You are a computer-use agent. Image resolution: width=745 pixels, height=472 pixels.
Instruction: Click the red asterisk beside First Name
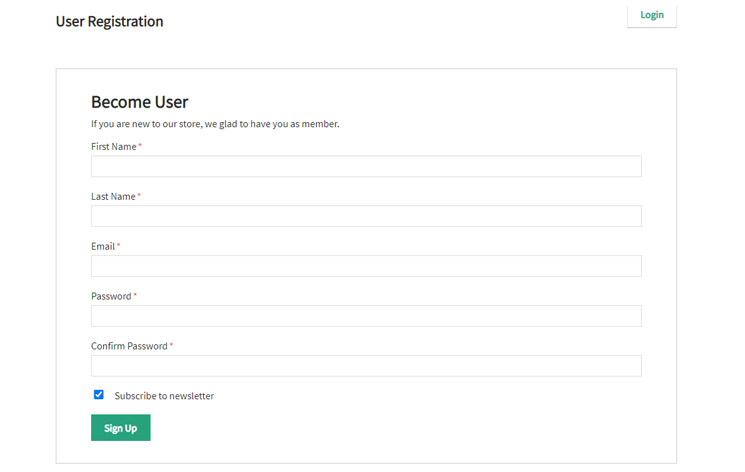pos(140,146)
